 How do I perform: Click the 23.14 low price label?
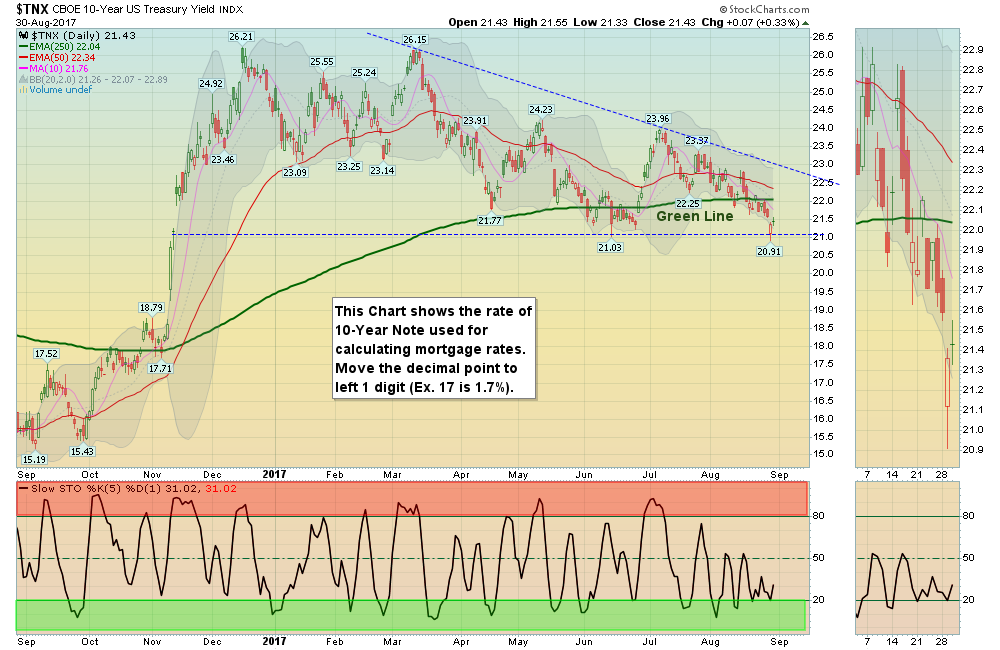click(x=382, y=170)
